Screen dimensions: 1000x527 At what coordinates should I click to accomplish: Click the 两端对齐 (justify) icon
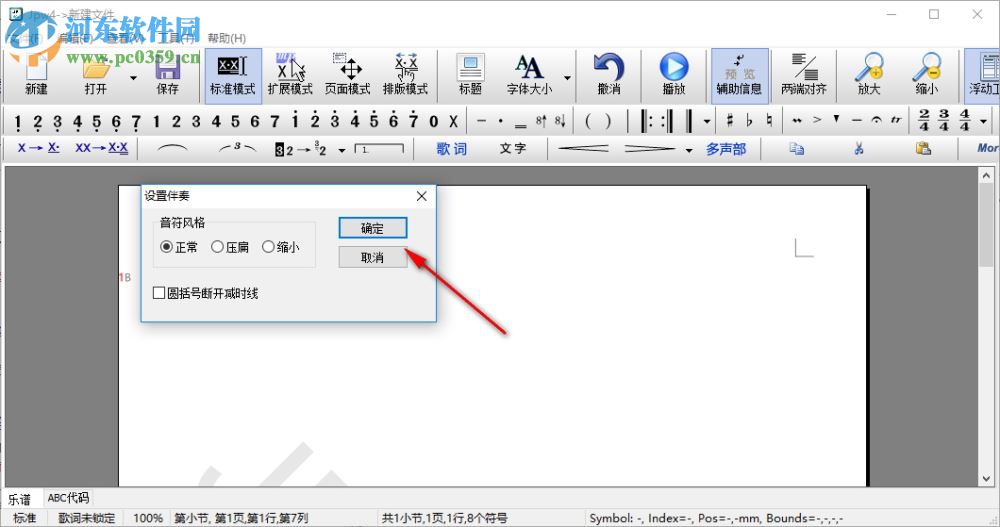coord(804,75)
